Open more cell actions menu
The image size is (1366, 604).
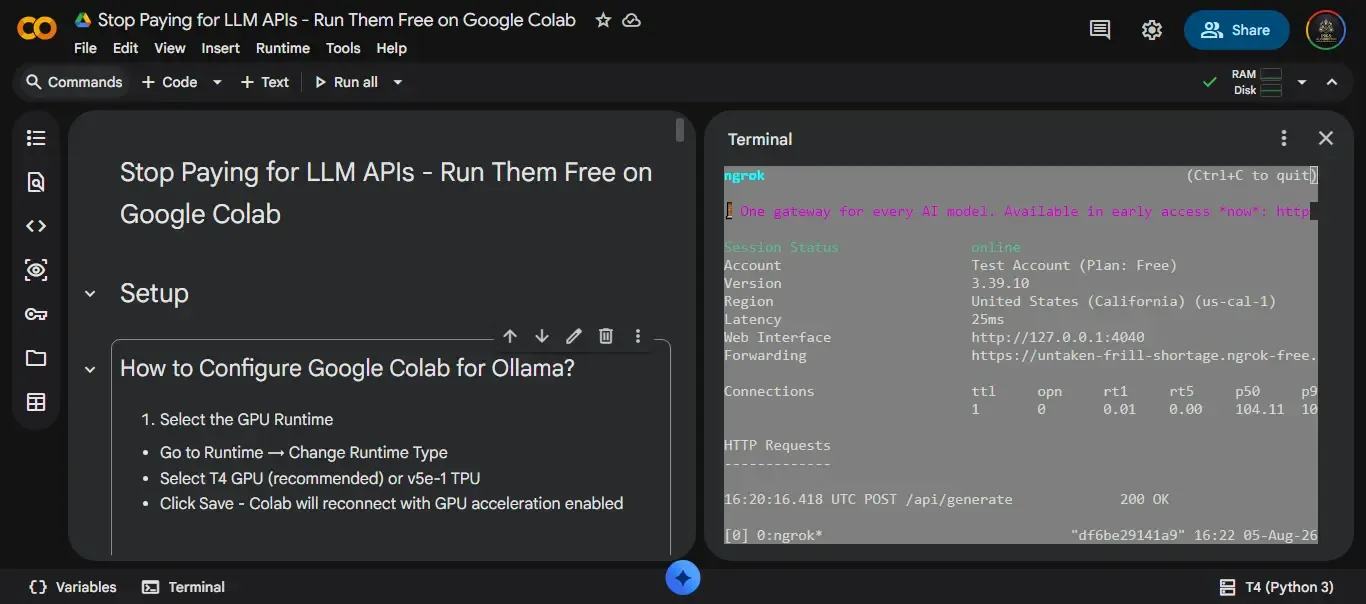click(x=638, y=336)
